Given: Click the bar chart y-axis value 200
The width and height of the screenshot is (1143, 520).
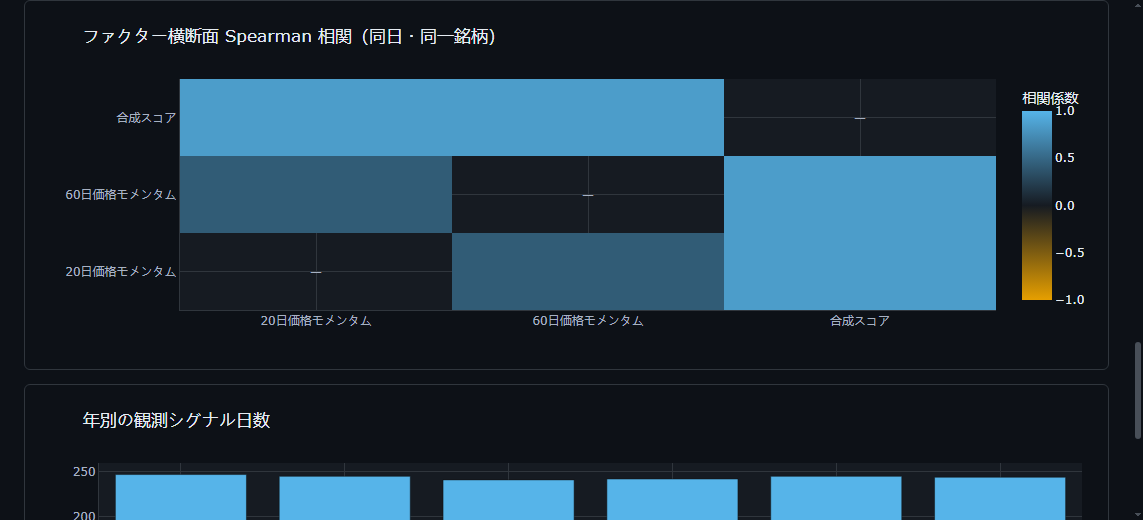Looking at the screenshot, I should tap(85, 516).
